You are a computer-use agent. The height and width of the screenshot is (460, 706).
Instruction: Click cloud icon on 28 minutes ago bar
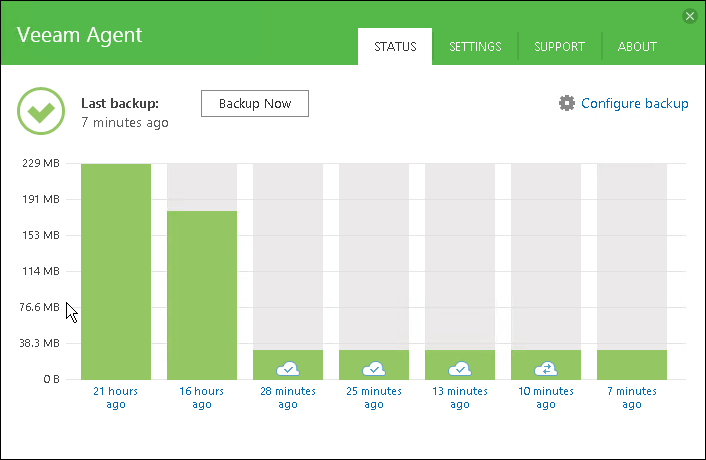tap(288, 368)
